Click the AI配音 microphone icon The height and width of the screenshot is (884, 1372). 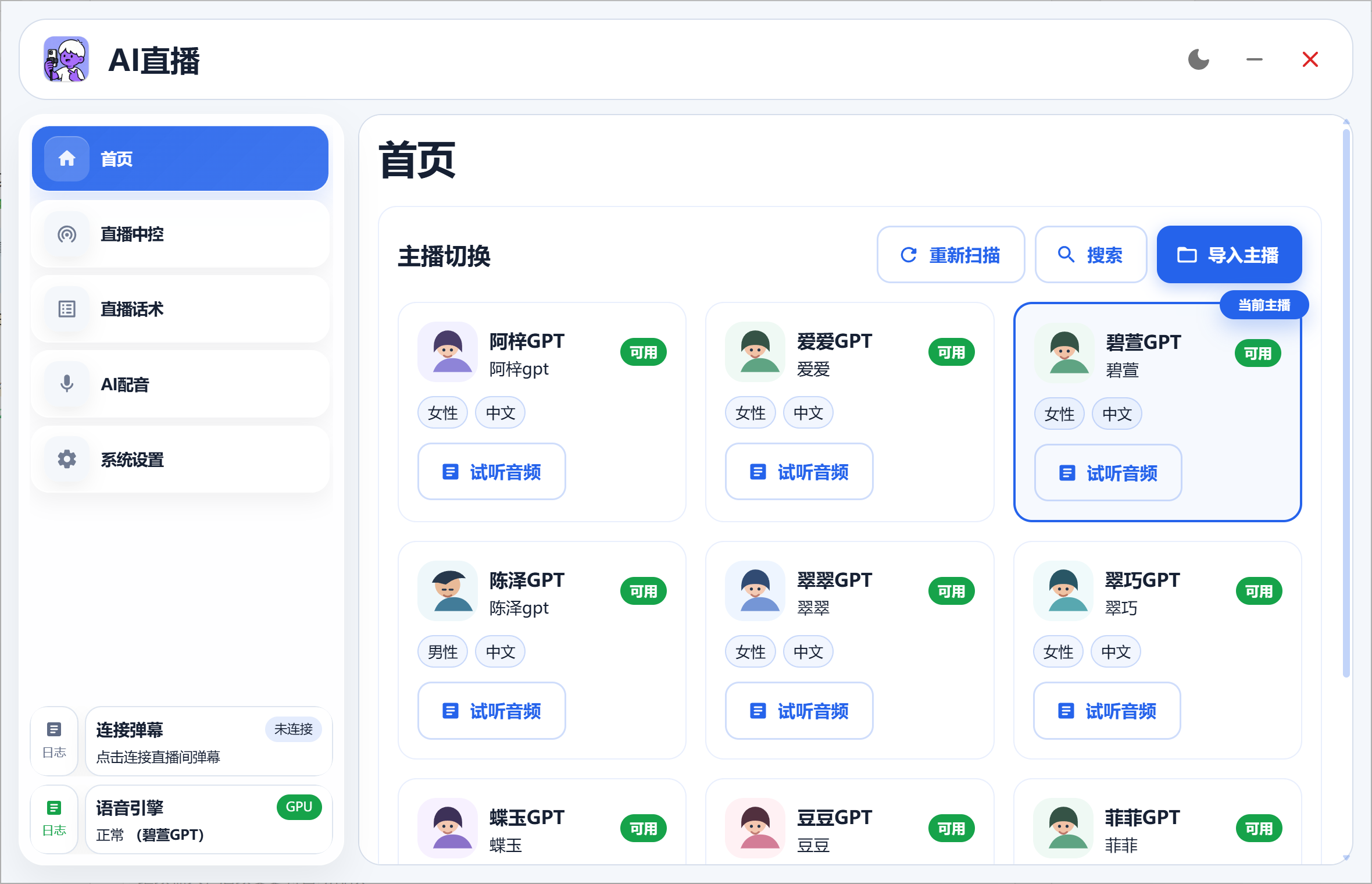66,384
